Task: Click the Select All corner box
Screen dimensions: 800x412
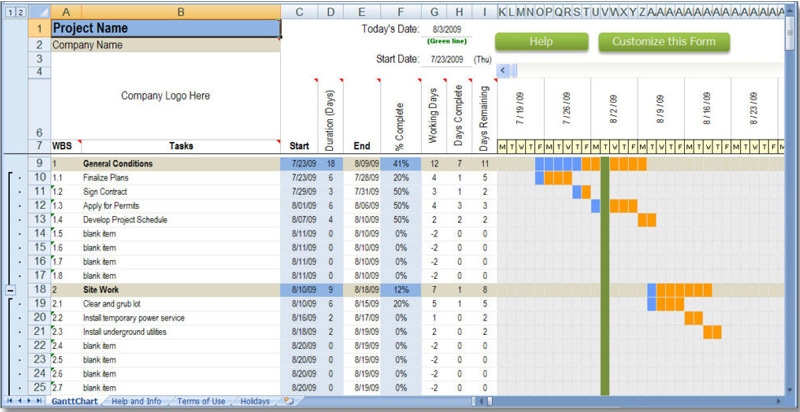Action: coord(39,12)
